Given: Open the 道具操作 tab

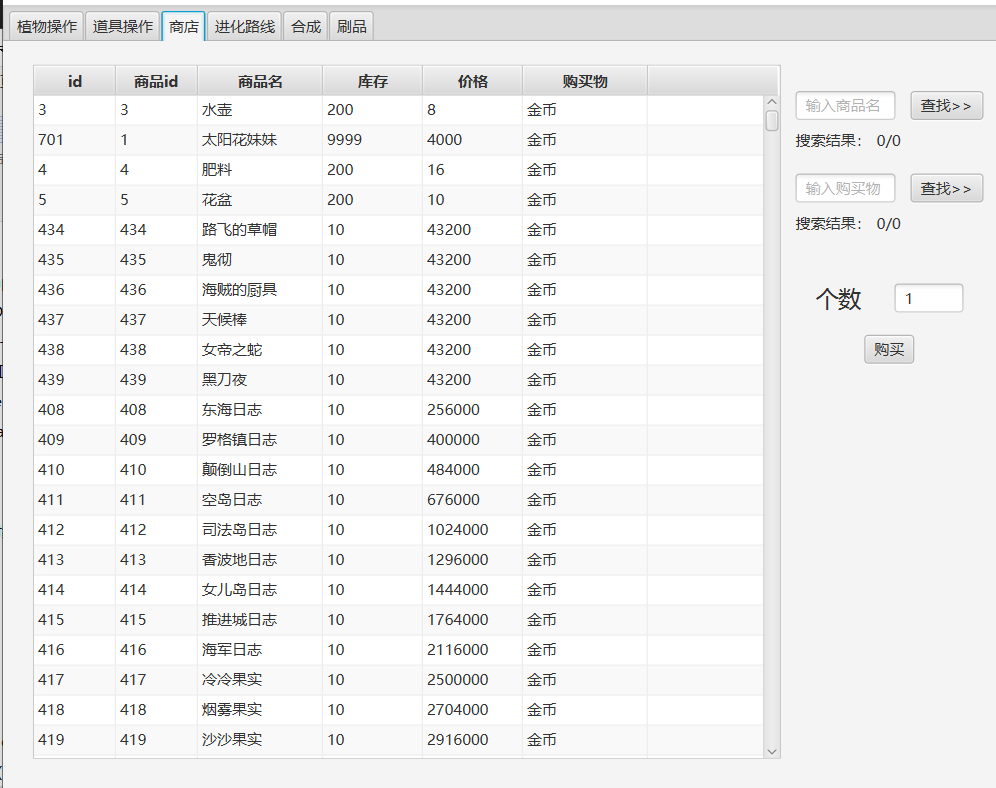Looking at the screenshot, I should pyautogui.click(x=123, y=27).
